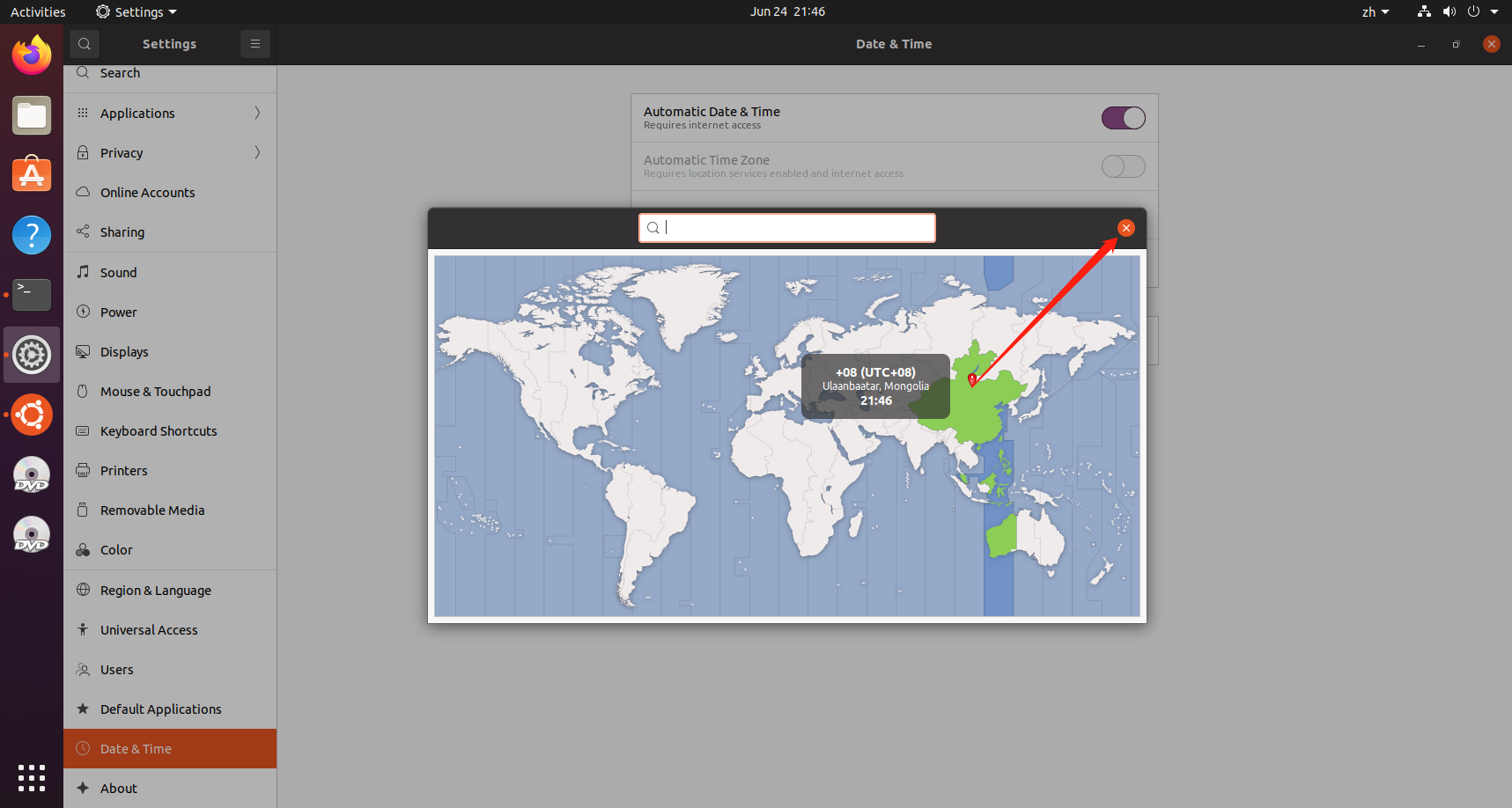The width and height of the screenshot is (1512, 808).
Task: Open Ubuntu Software from the dock
Action: [x=32, y=175]
